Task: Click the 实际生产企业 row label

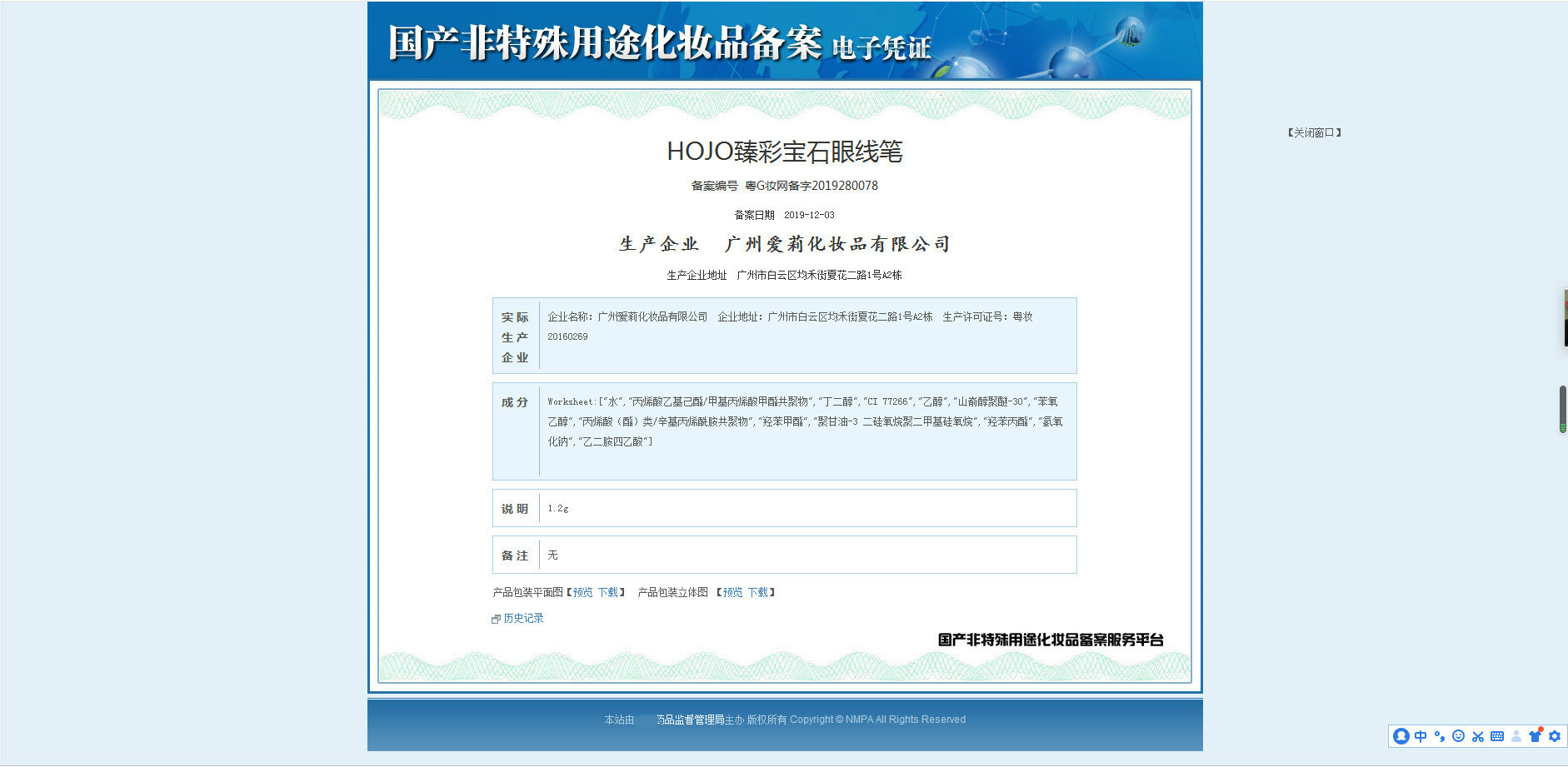Action: [515, 337]
